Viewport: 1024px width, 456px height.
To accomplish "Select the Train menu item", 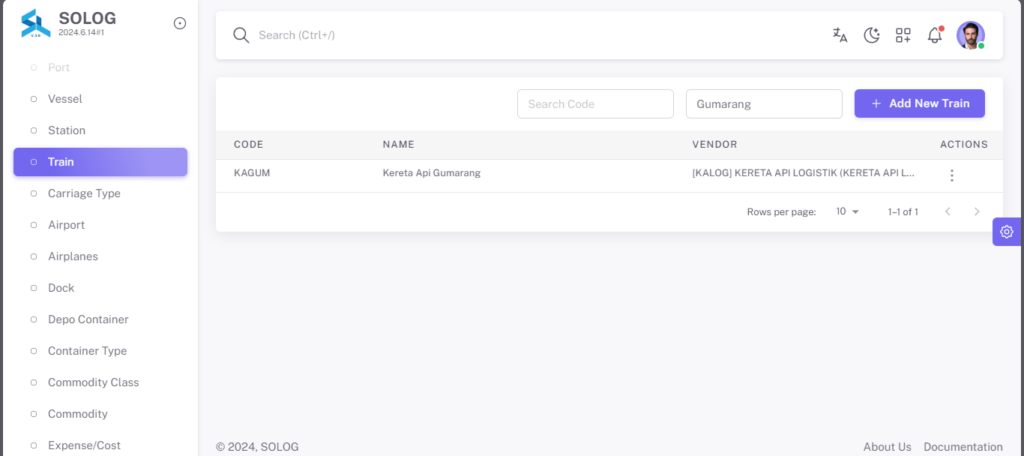I will coord(101,162).
